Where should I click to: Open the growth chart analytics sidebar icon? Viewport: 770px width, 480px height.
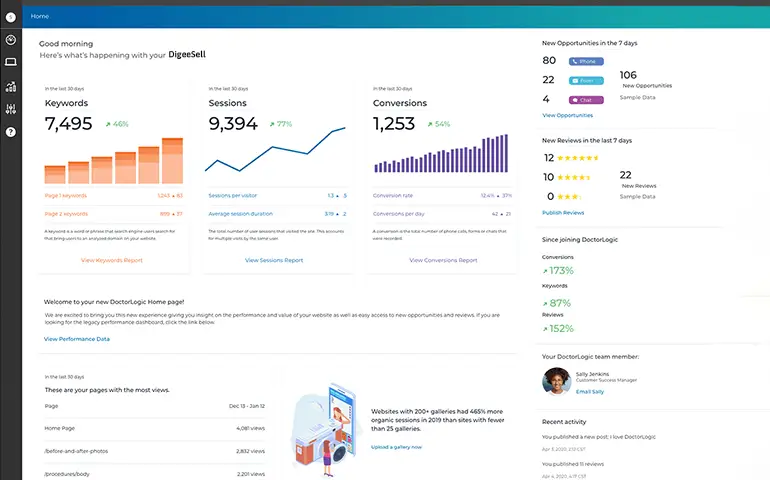click(x=11, y=87)
